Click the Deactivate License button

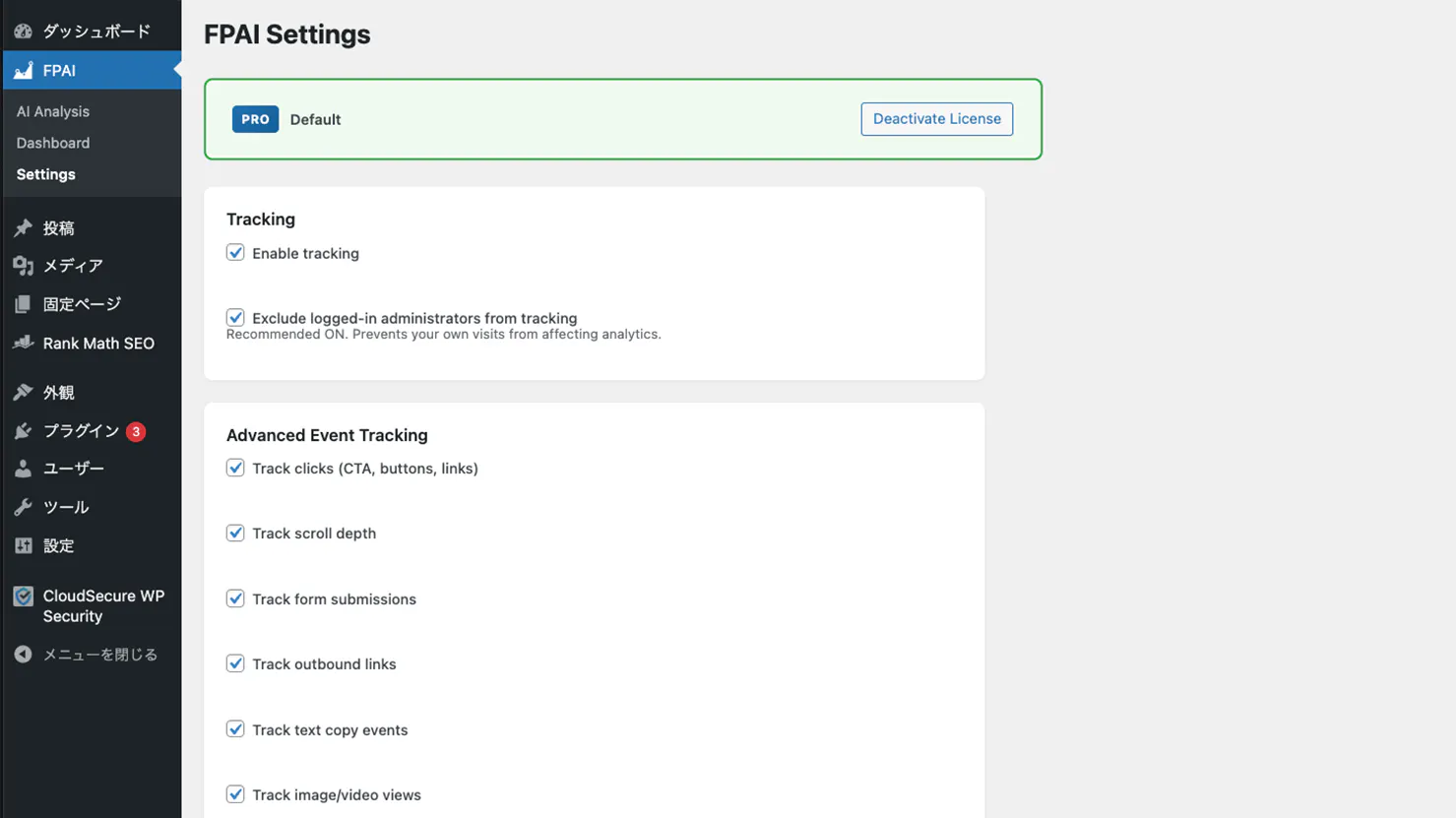click(936, 119)
